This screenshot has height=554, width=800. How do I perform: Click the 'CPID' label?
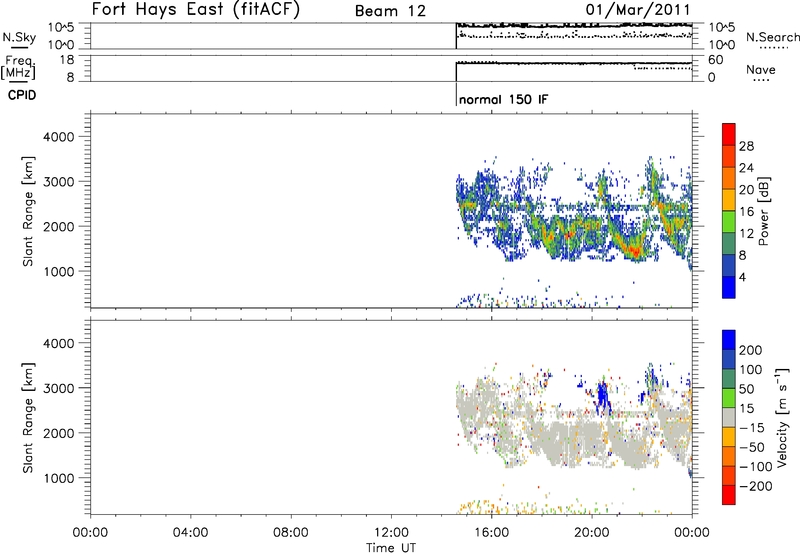[22, 95]
